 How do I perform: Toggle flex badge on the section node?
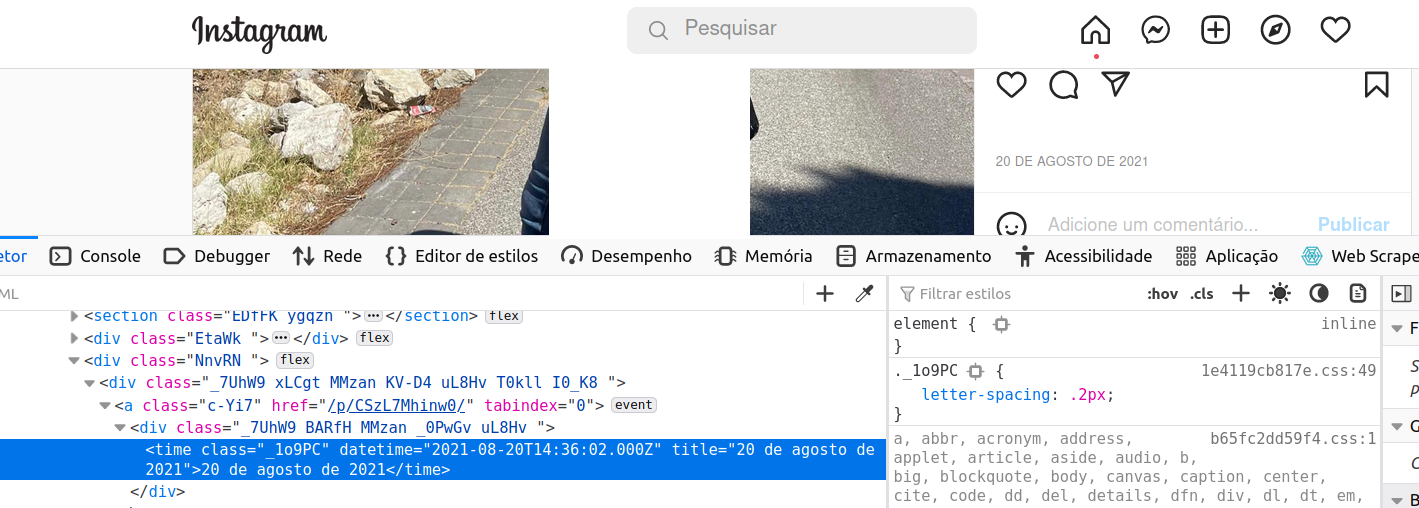(x=504, y=316)
